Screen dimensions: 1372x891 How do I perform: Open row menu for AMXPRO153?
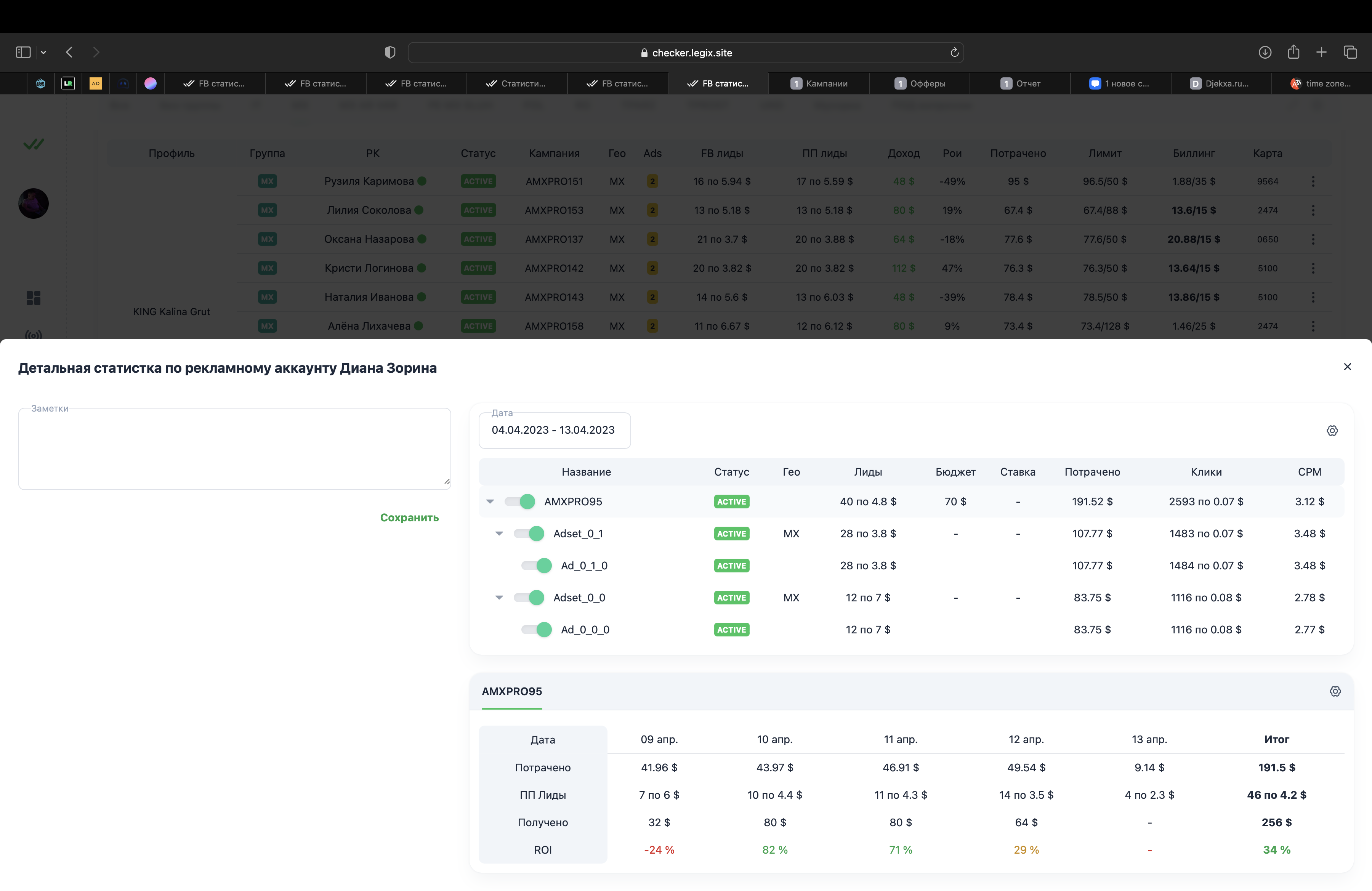tap(1313, 210)
